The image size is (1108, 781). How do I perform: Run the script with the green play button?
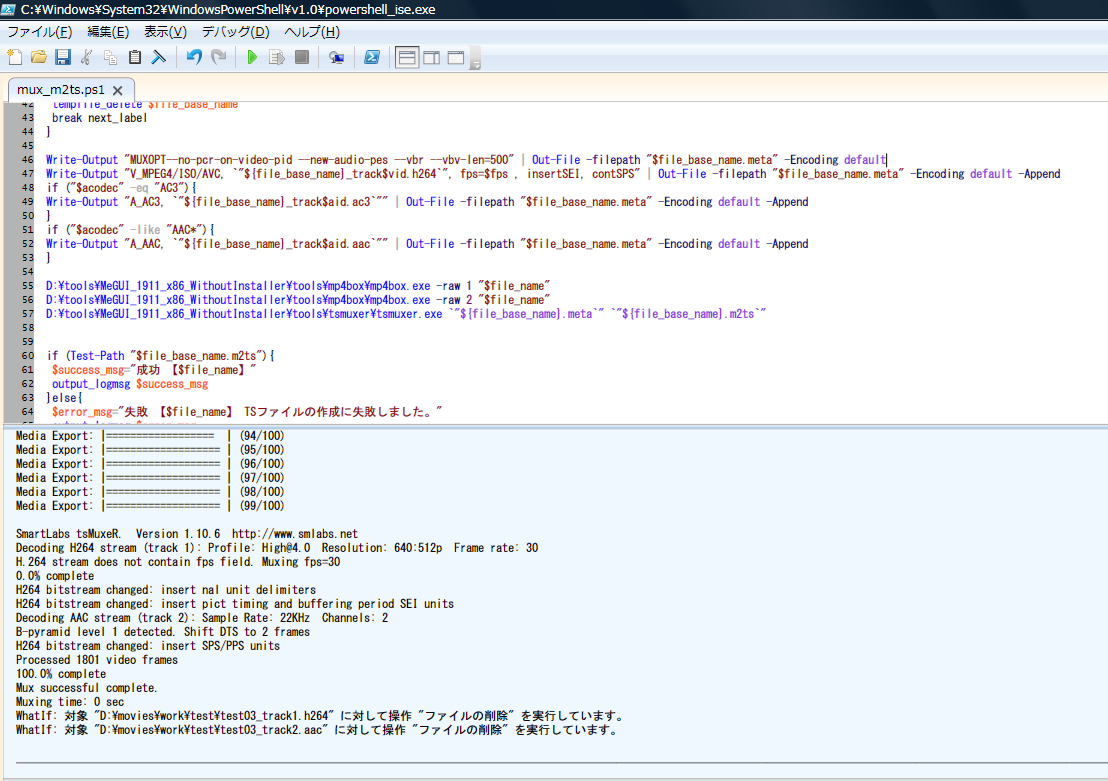click(x=253, y=57)
